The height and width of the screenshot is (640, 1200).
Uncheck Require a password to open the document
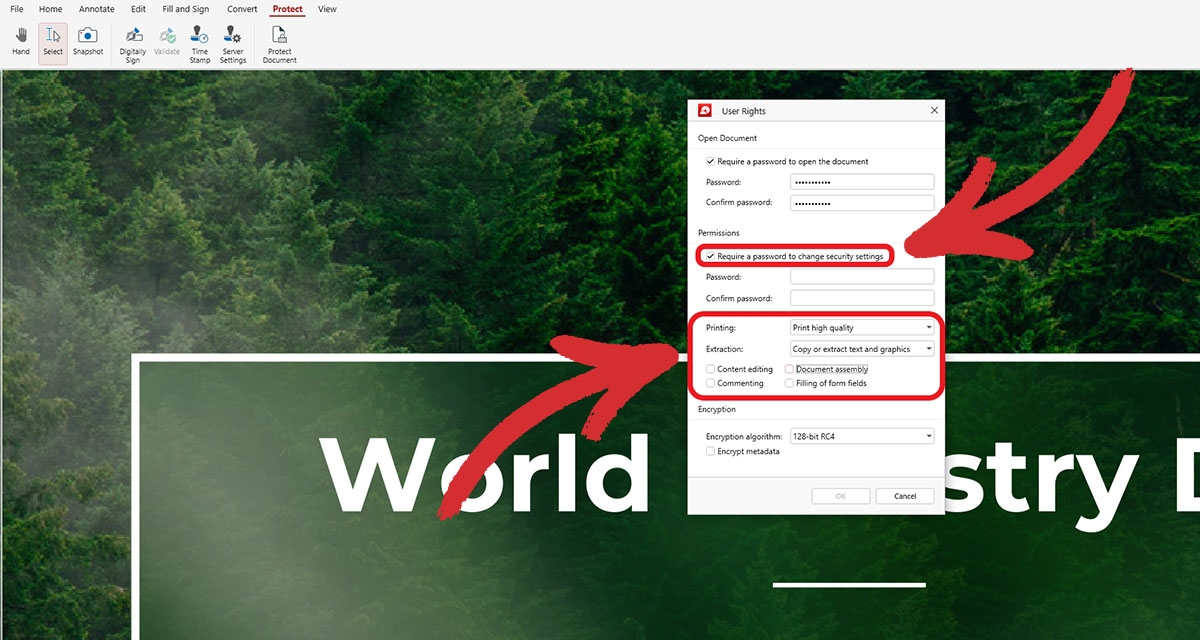click(x=710, y=161)
